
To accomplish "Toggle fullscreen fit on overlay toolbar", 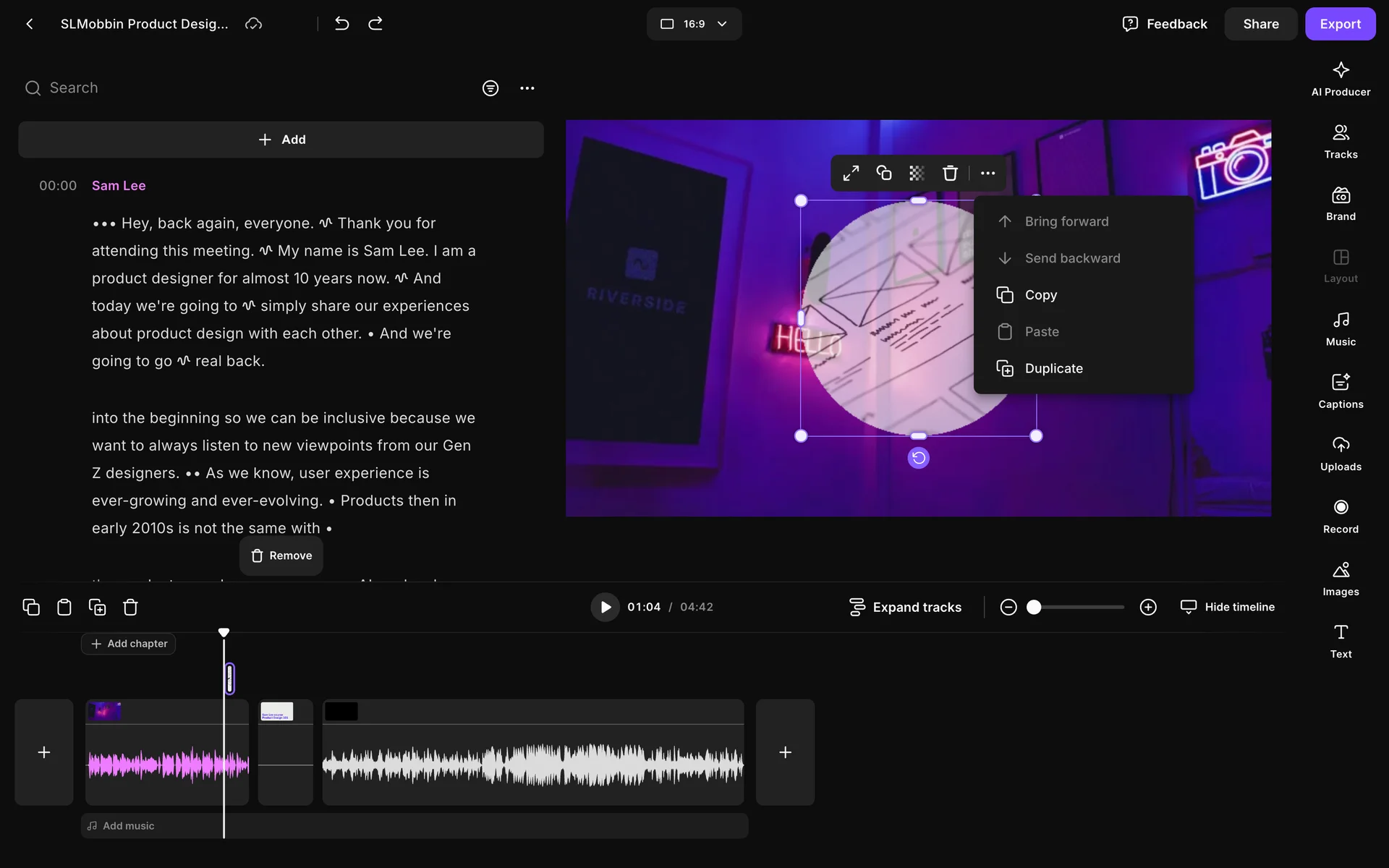I will (x=851, y=173).
